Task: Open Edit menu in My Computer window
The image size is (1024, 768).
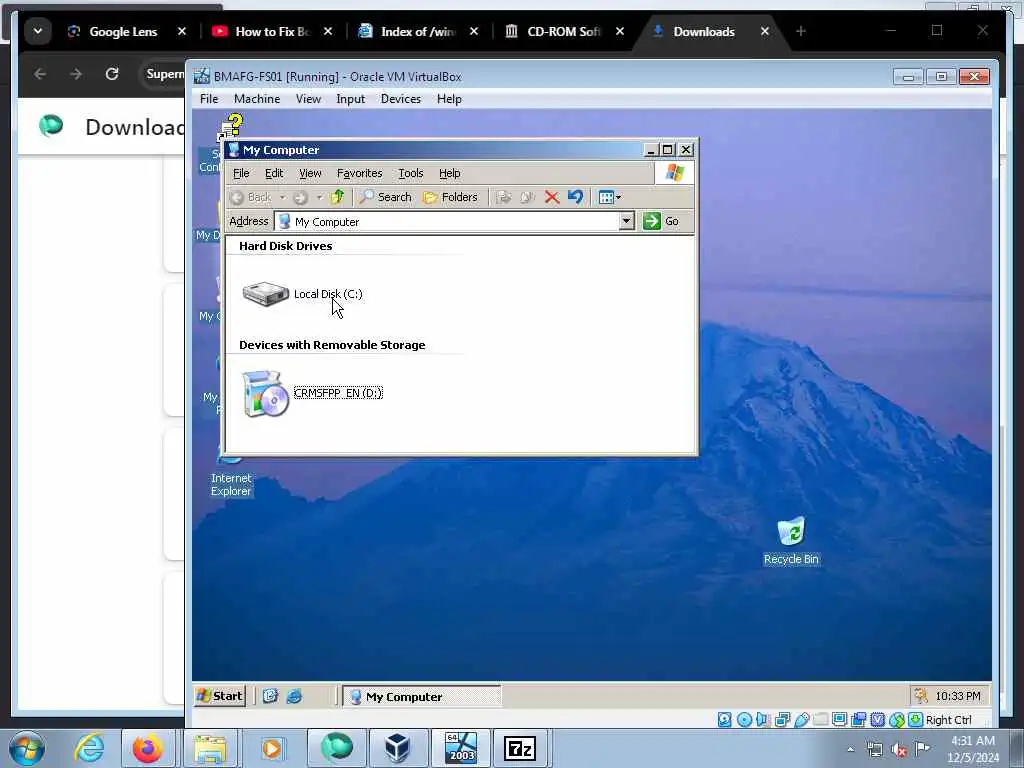Action: point(274,173)
